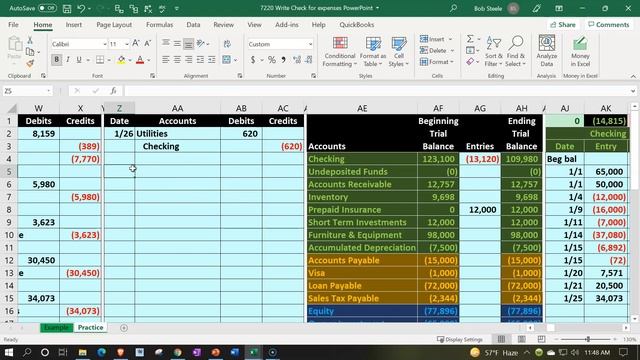Click the Comments button
Viewport: 640px width, 360px height.
point(608,25)
